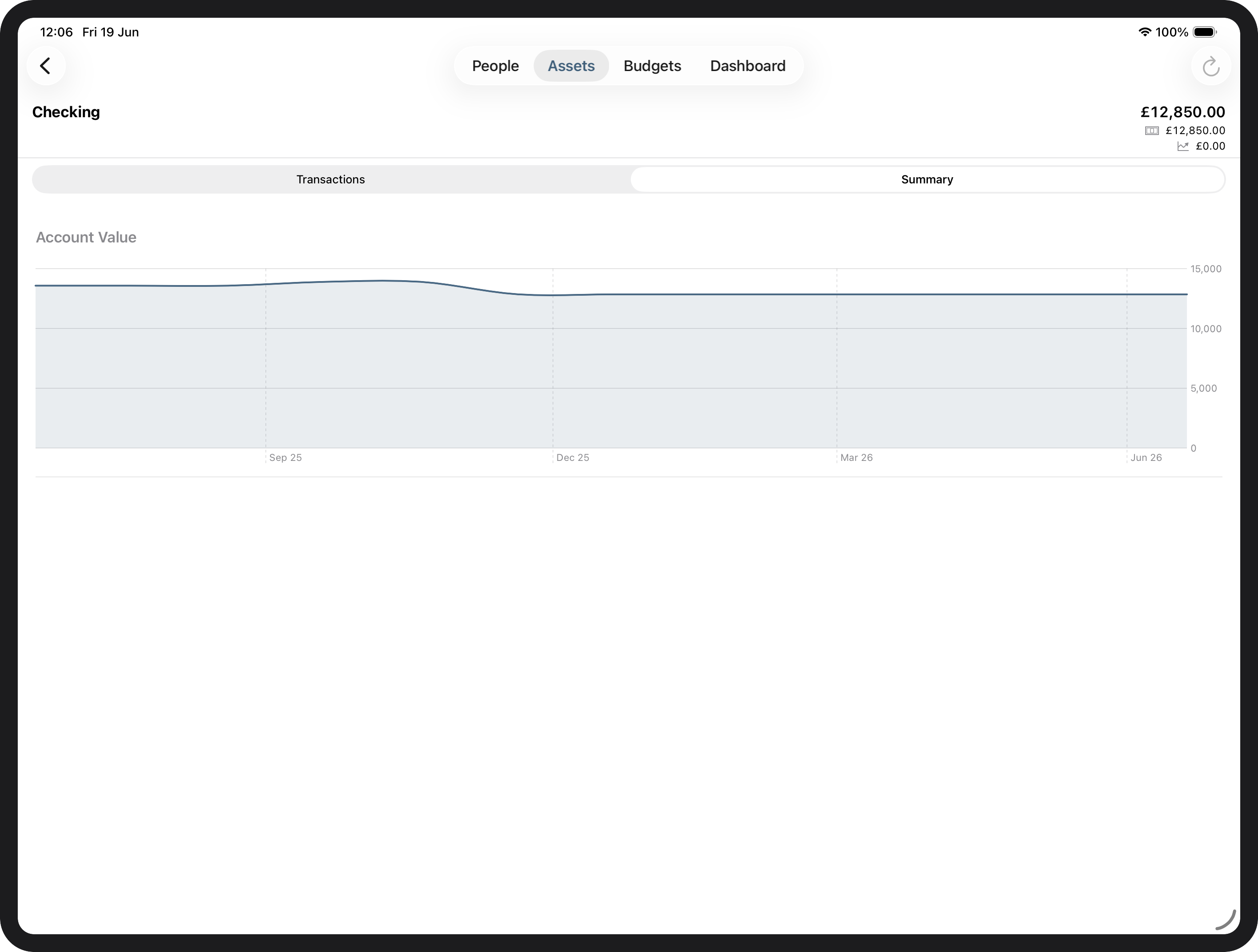This screenshot has height=952, width=1258.
Task: Go to the Dashboard tab
Action: point(748,66)
